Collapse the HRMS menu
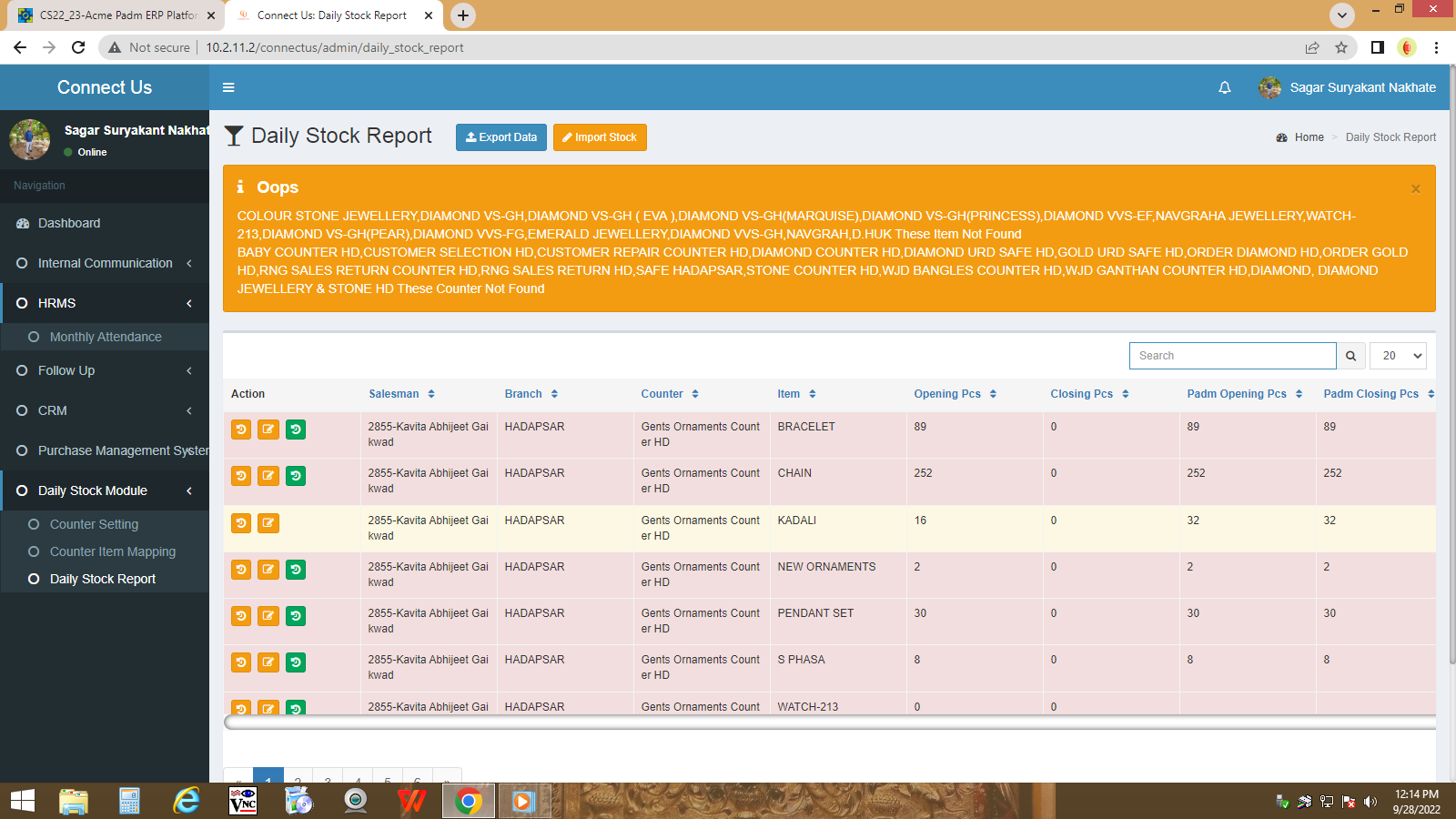The height and width of the screenshot is (819, 1456). coord(105,303)
